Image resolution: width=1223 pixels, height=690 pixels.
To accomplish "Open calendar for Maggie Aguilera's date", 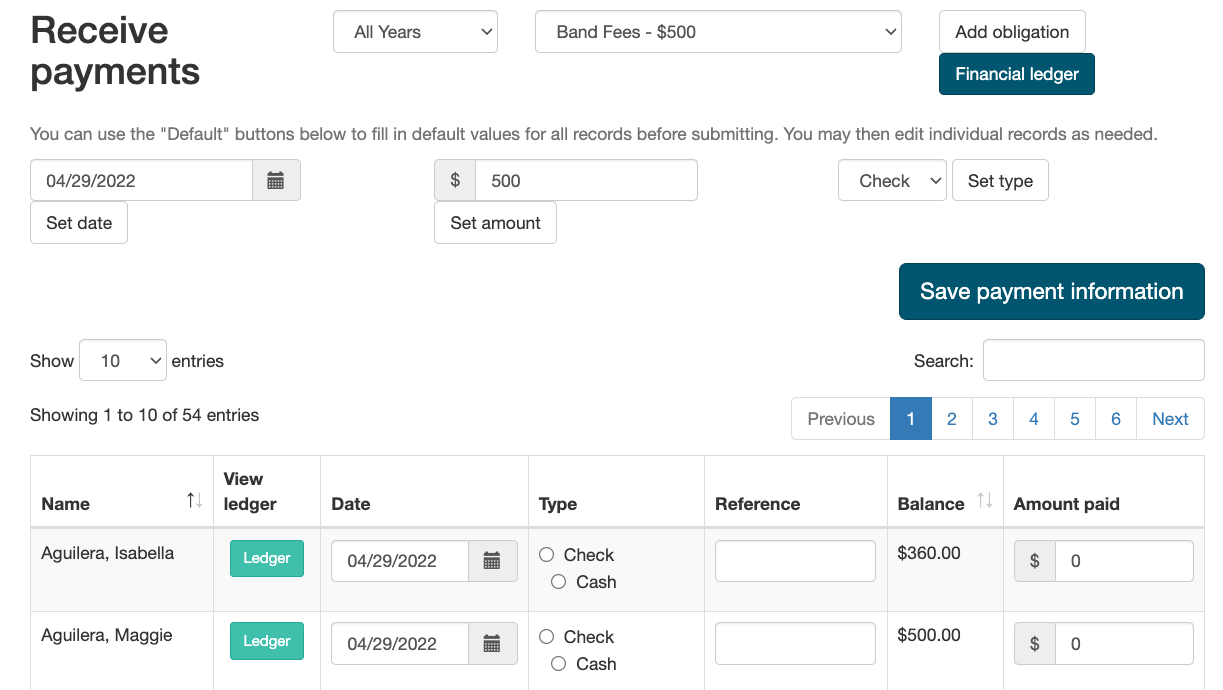I will point(492,644).
